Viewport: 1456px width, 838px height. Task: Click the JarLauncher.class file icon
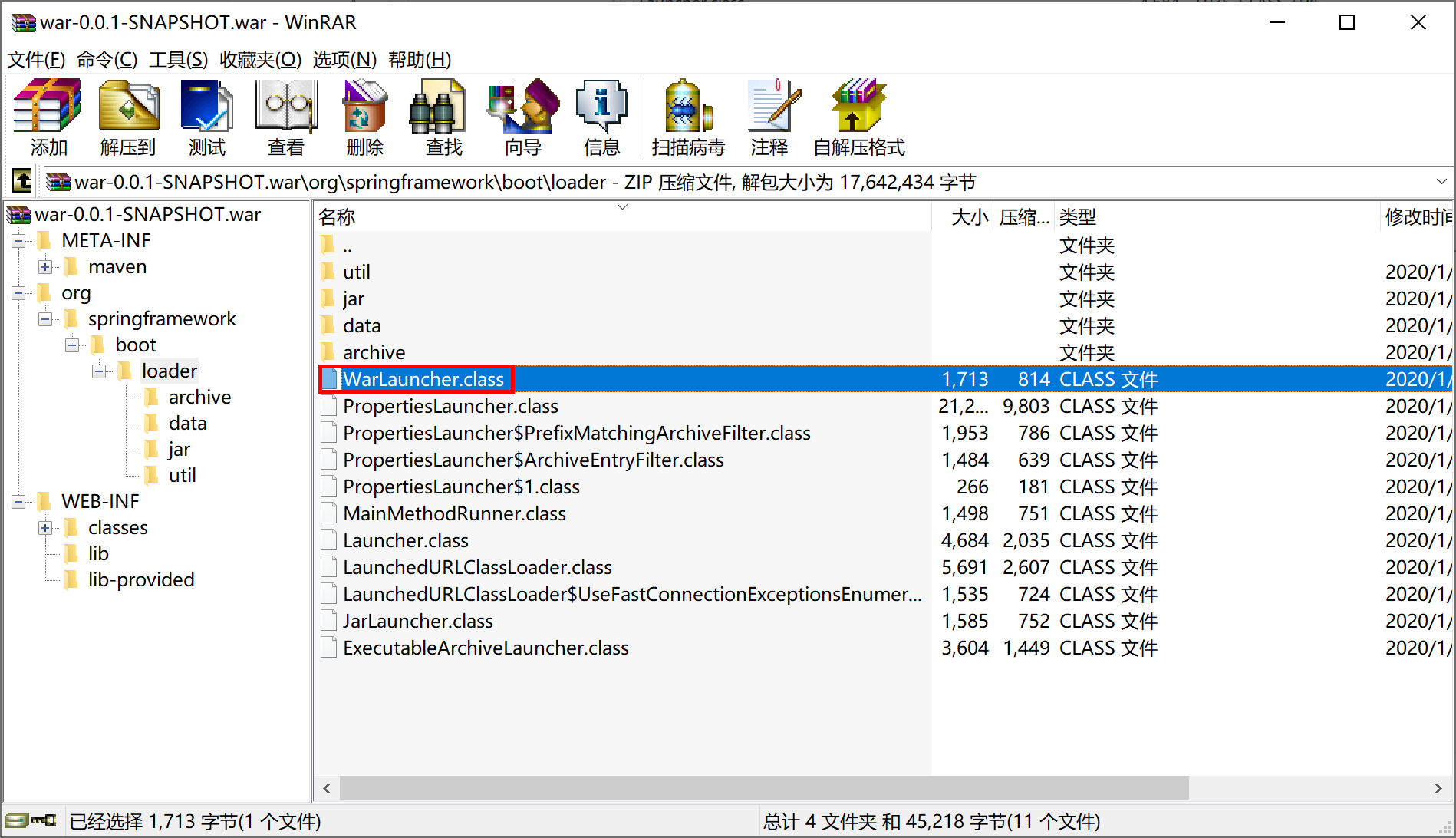pos(329,621)
